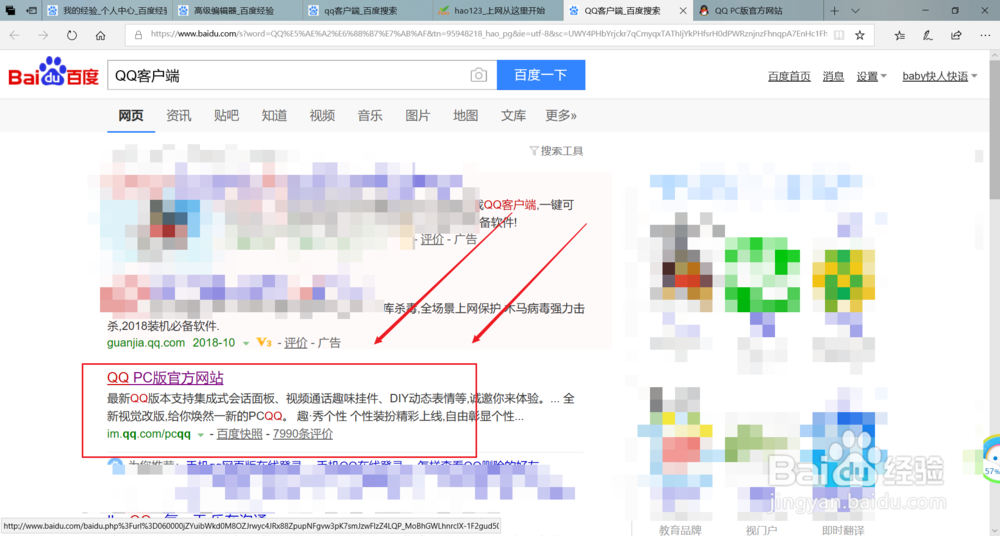The width and height of the screenshot is (1000, 536).
Task: Open QQ PC版官方网站 result link
Action: 165,378
